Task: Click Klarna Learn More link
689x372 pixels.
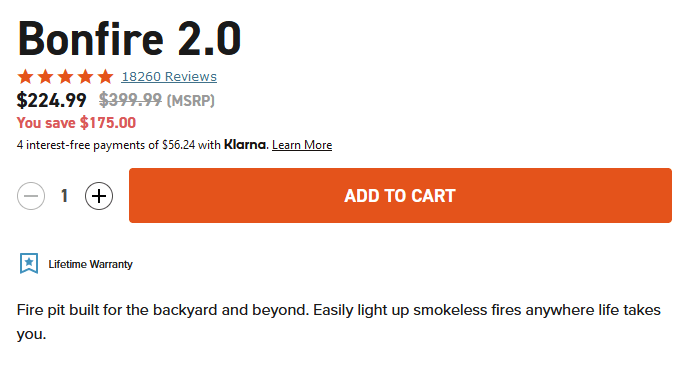Action: click(x=302, y=145)
